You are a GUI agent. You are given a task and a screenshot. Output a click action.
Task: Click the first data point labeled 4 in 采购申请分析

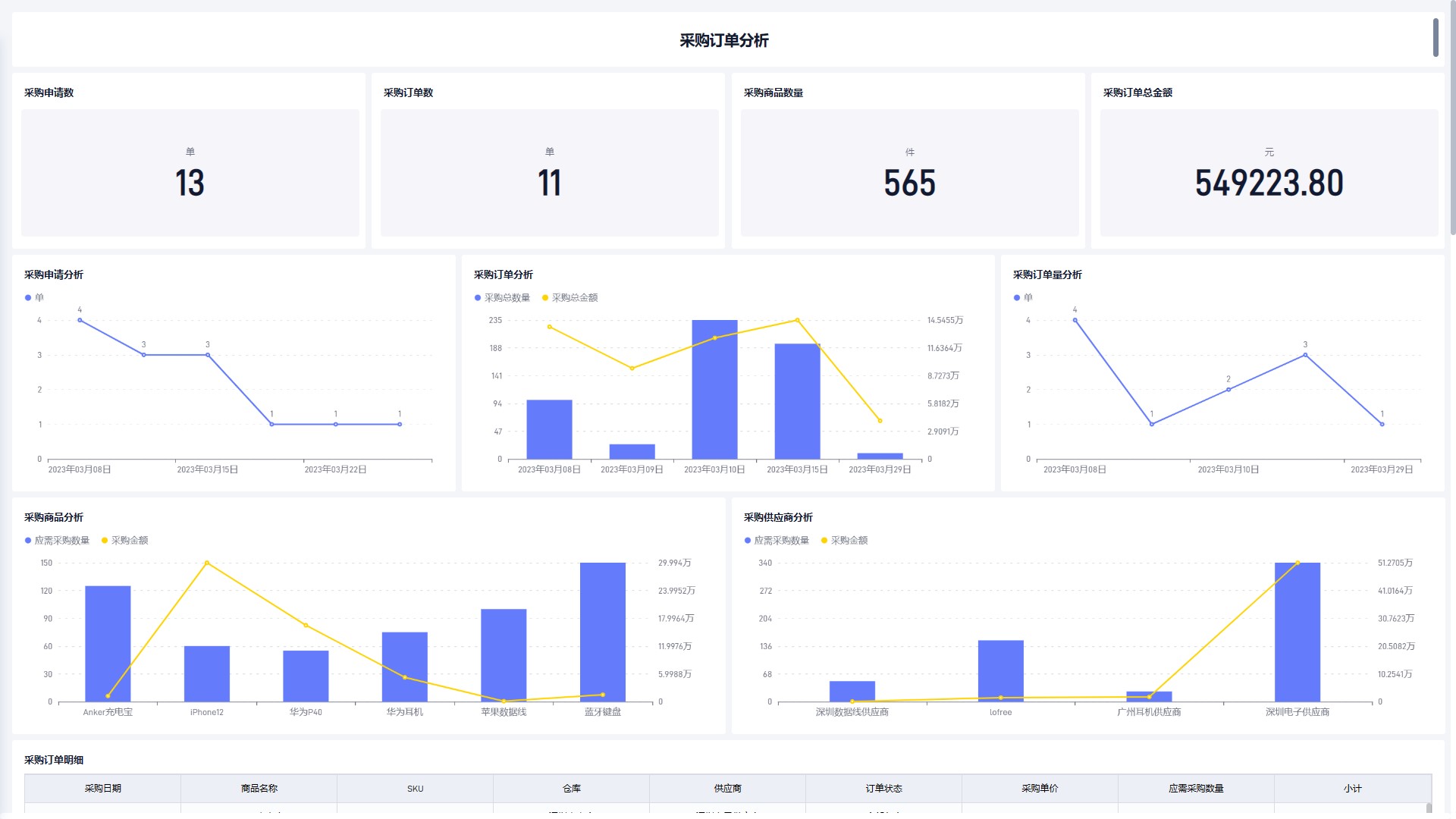[80, 320]
